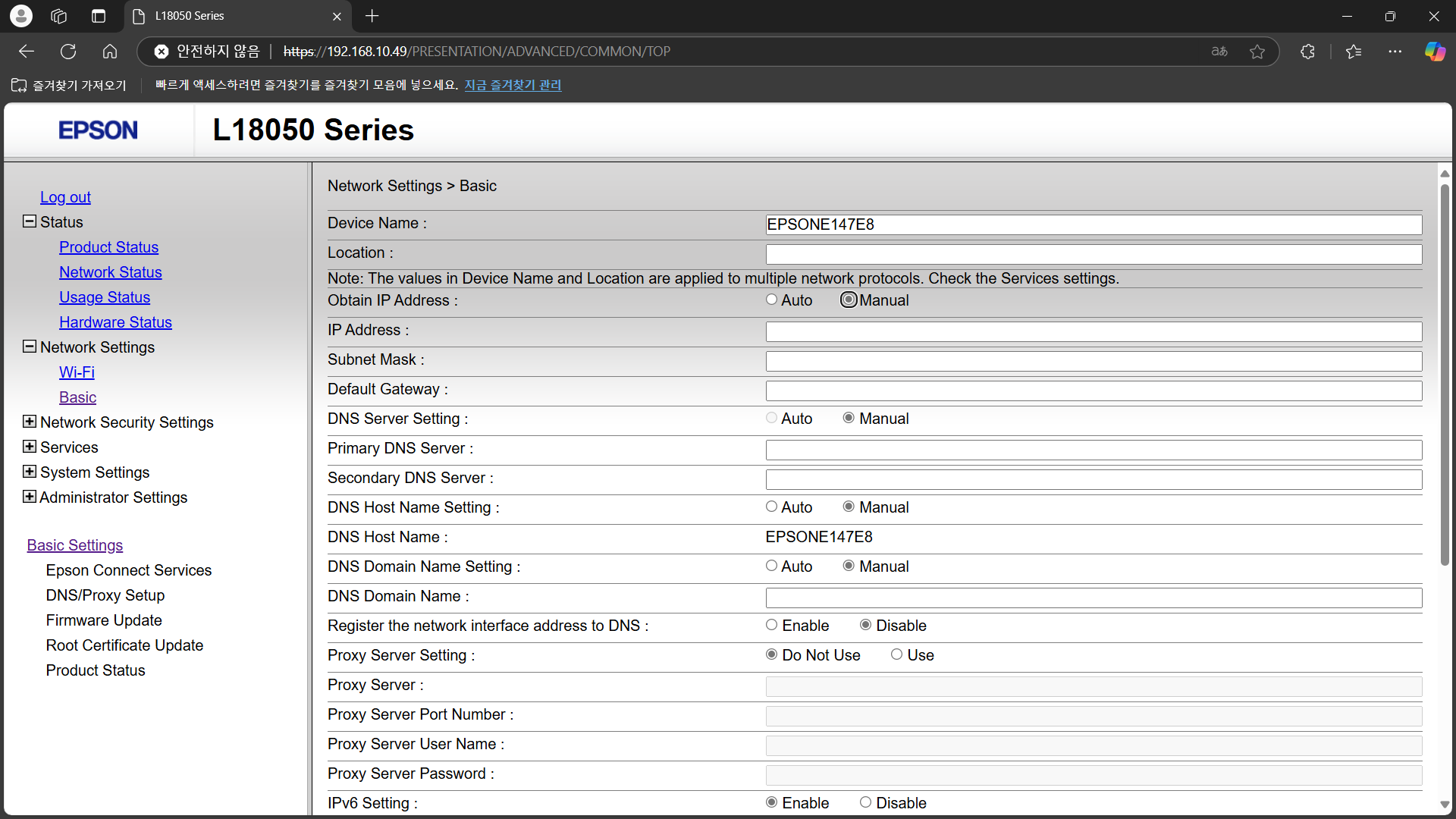Add page to favorites star icon

tap(1257, 52)
